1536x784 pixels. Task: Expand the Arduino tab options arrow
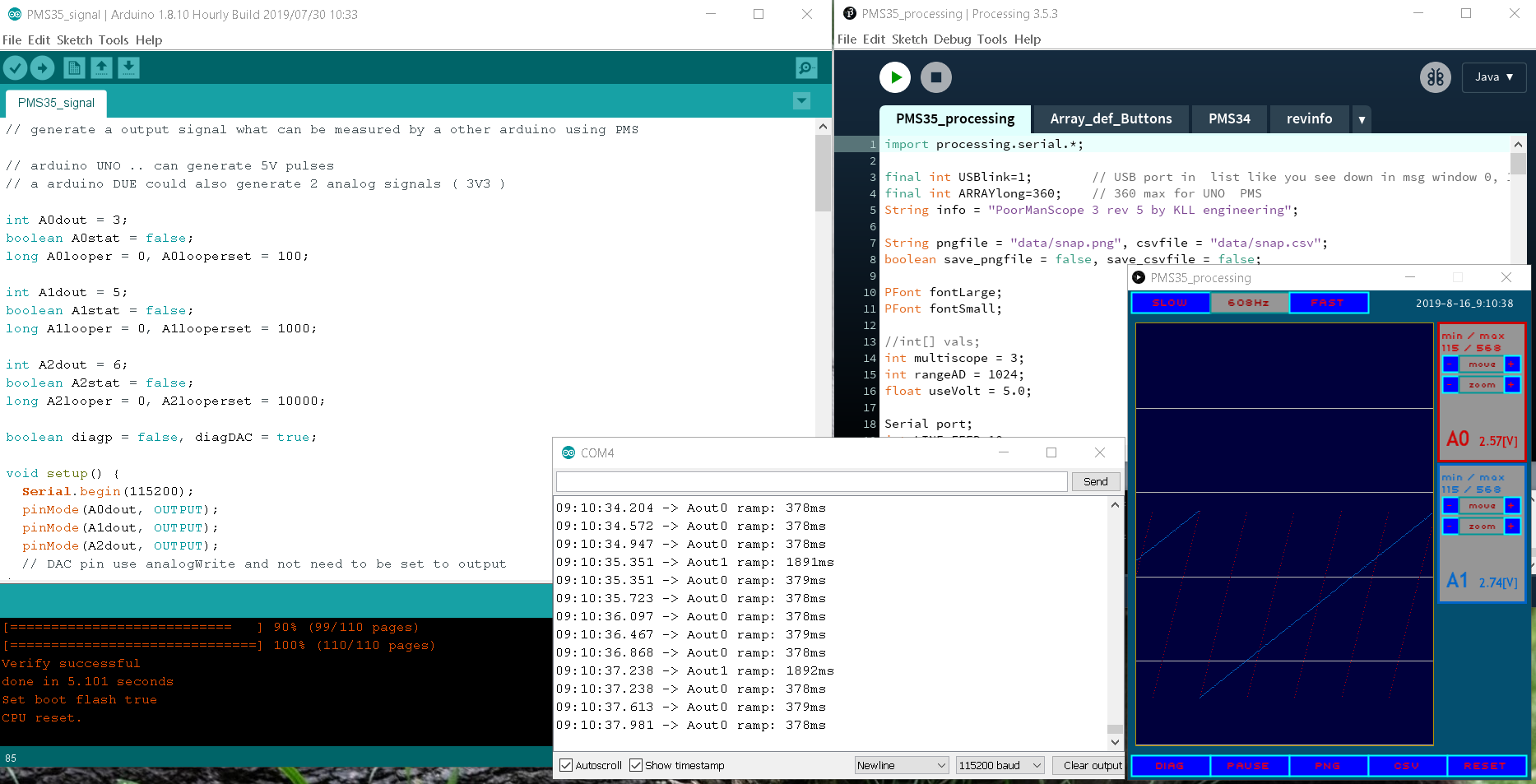(x=801, y=101)
